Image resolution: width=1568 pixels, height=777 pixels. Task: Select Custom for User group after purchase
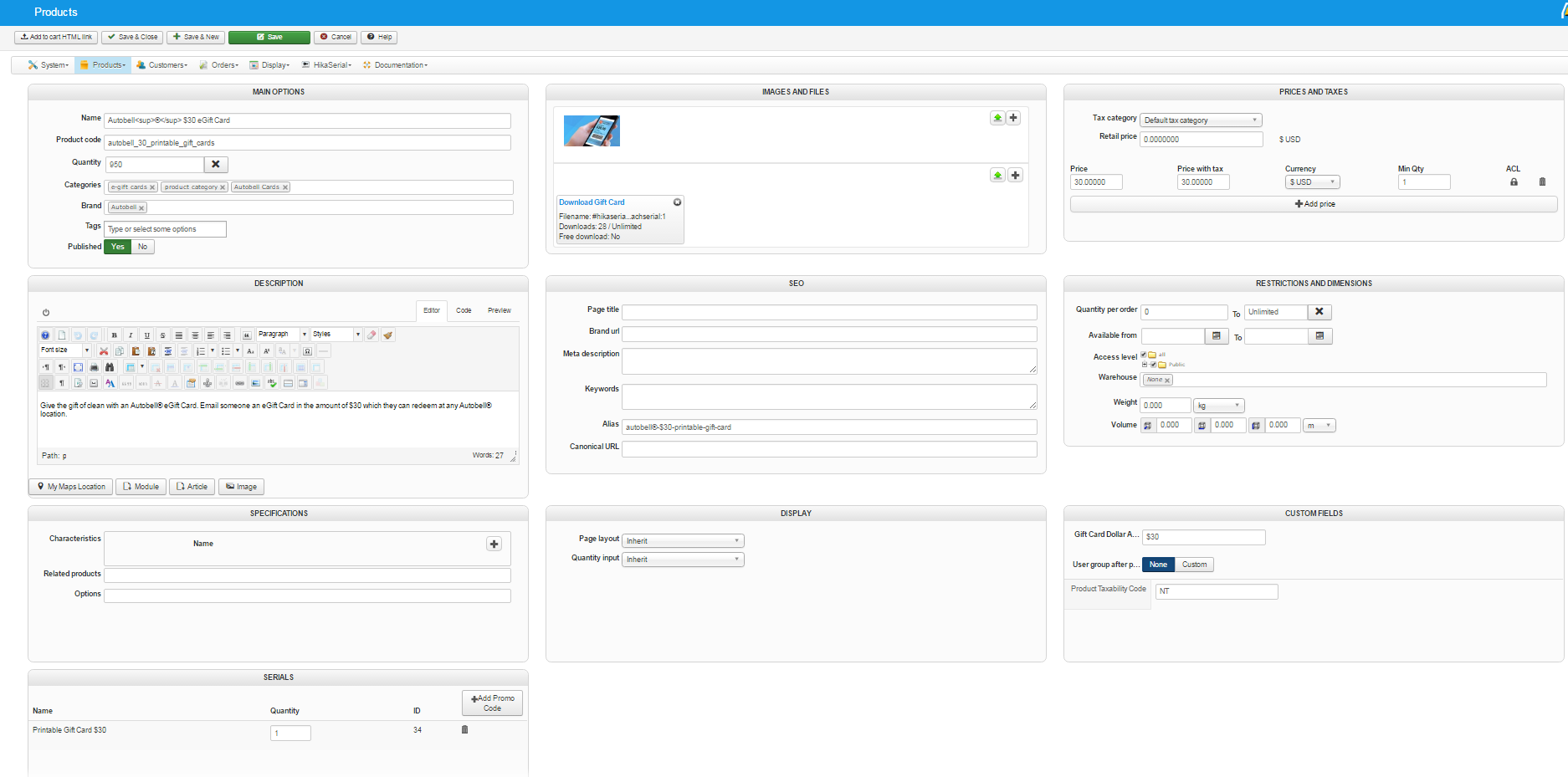(1194, 565)
